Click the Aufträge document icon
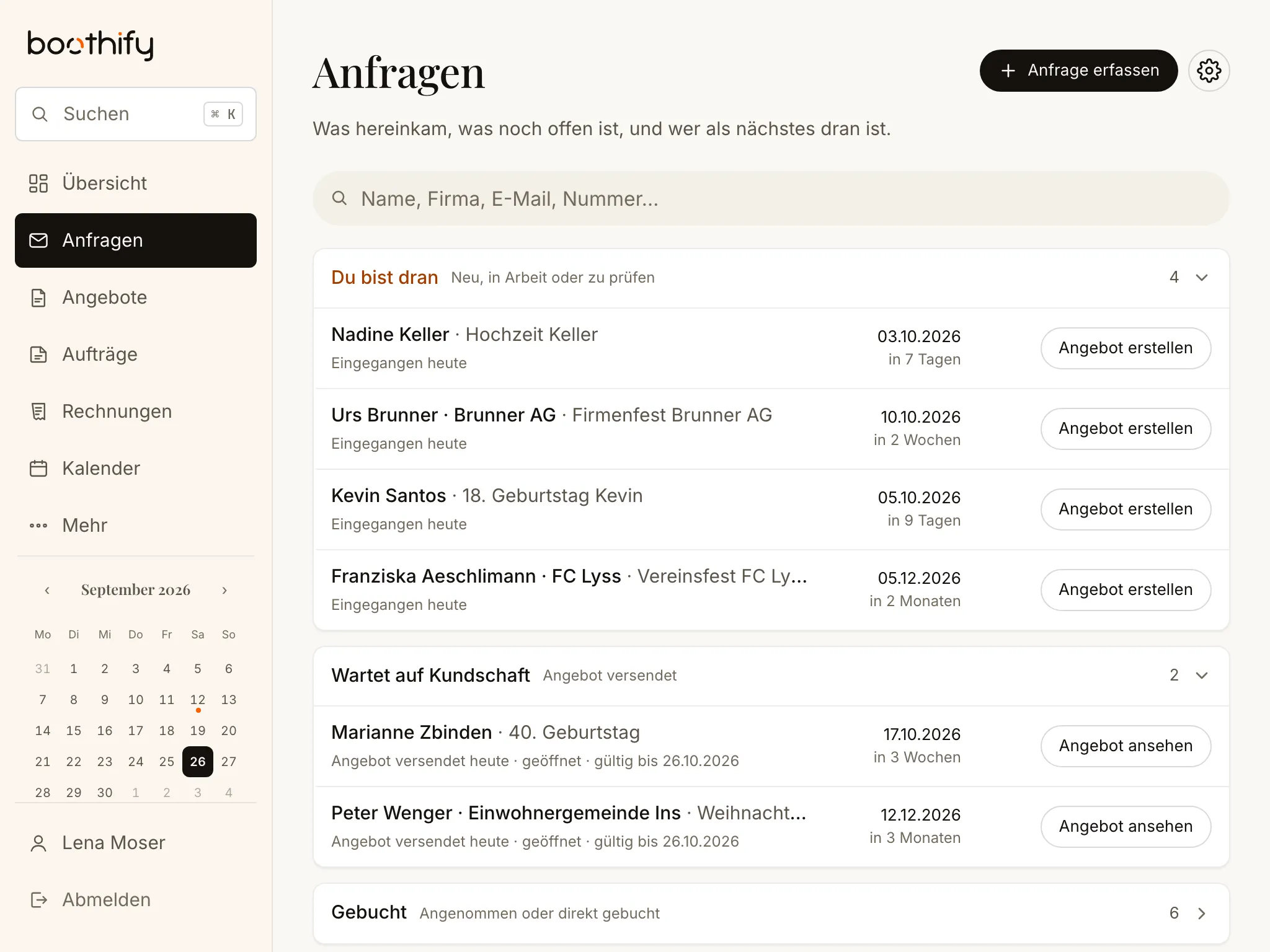This screenshot has height=952, width=1270. coord(38,355)
